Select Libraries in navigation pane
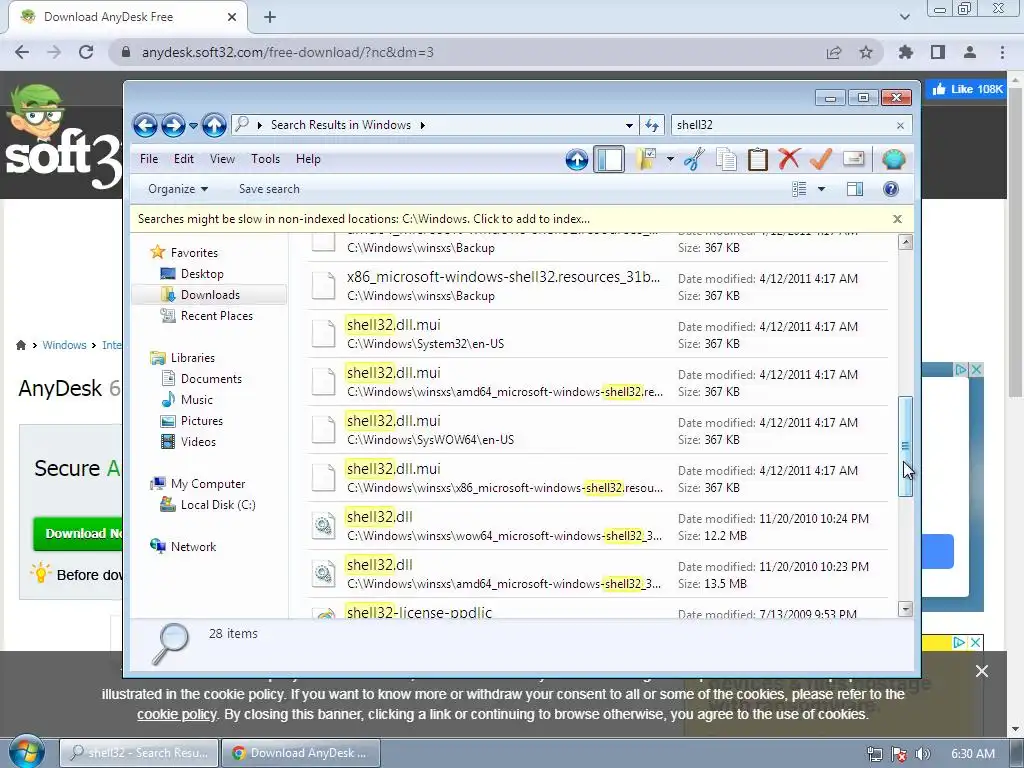 (x=193, y=358)
